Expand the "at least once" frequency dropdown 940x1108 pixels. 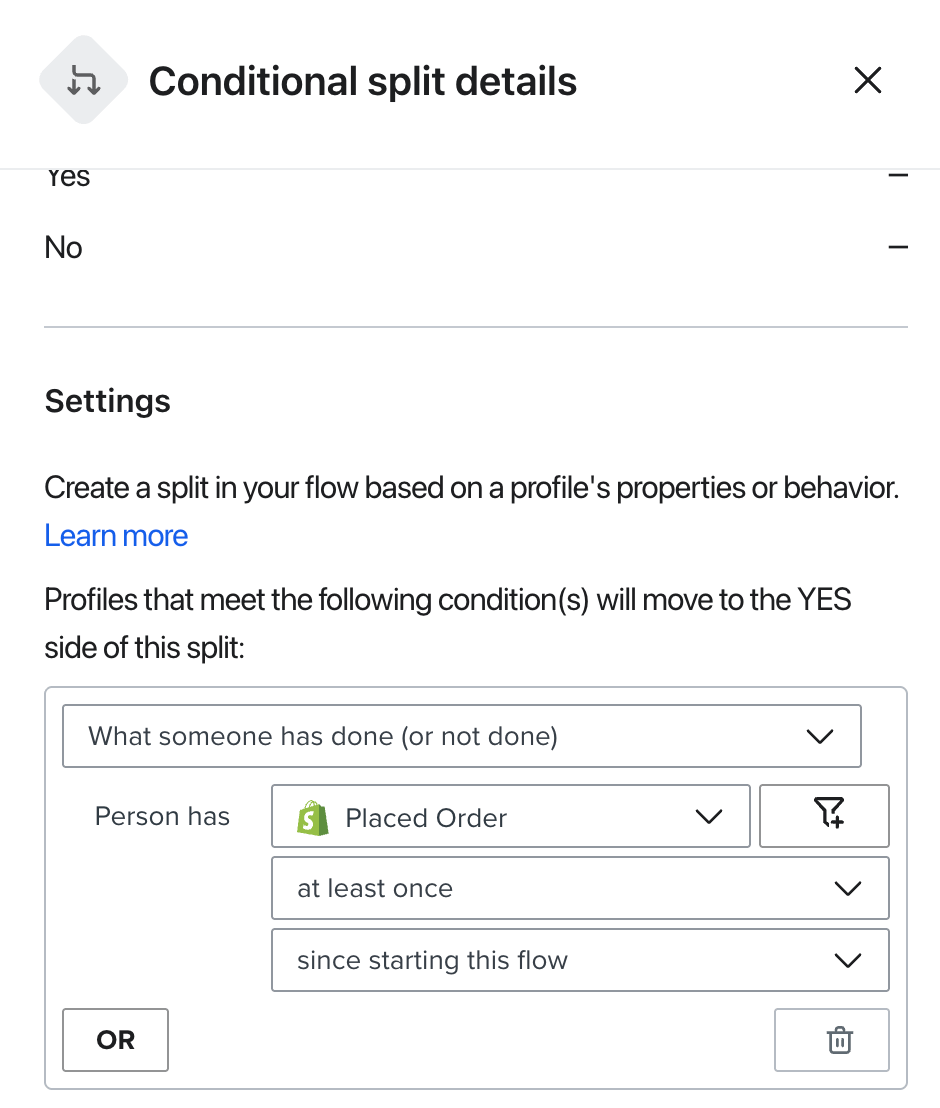coord(580,888)
